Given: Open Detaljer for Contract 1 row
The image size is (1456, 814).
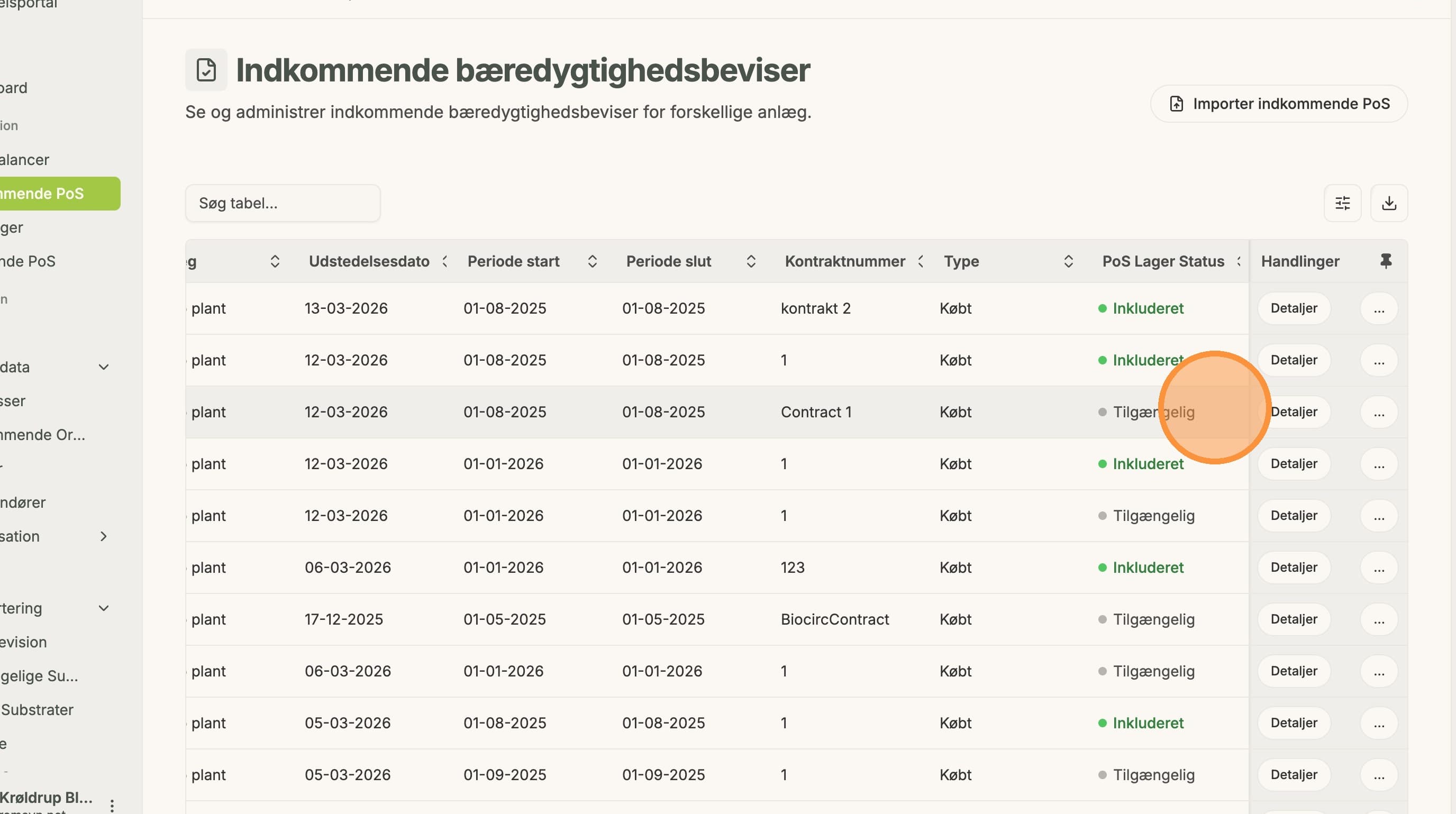Looking at the screenshot, I should pyautogui.click(x=1293, y=413).
